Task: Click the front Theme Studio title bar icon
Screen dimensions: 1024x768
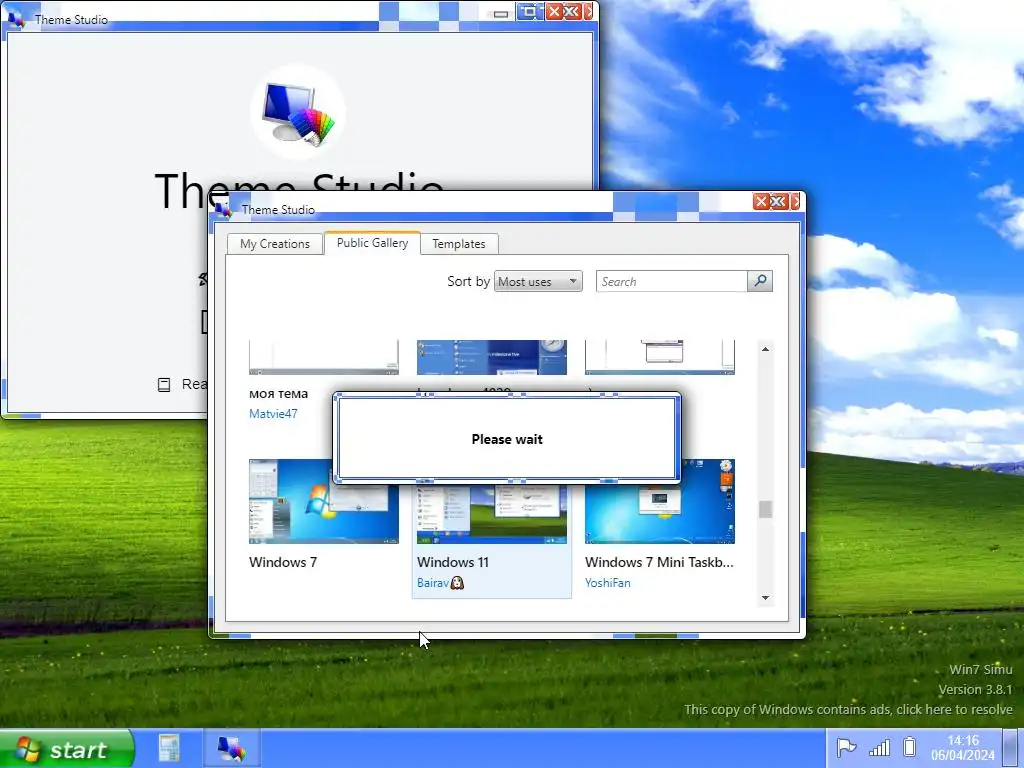Action: pyautogui.click(x=223, y=209)
